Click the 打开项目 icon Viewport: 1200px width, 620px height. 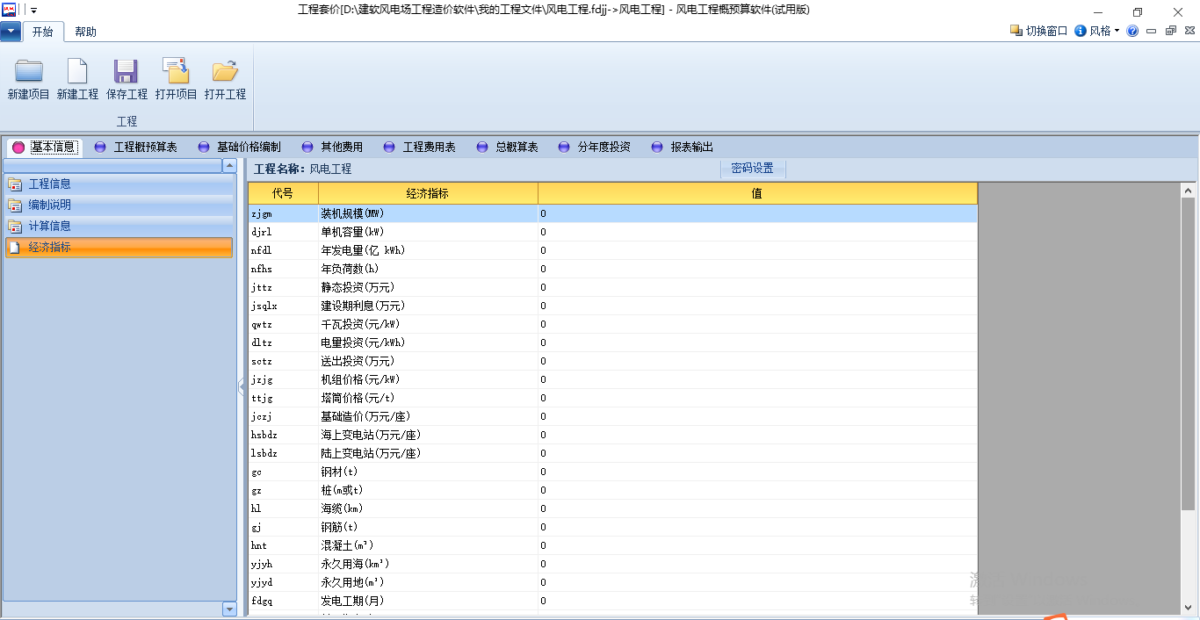[x=176, y=70]
